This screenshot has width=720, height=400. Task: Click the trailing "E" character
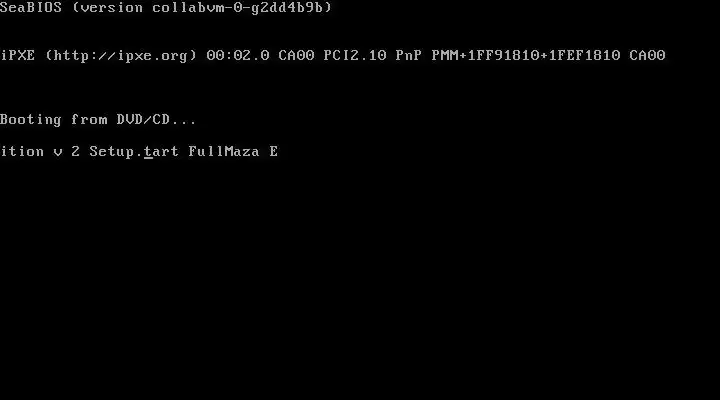[x=274, y=151]
